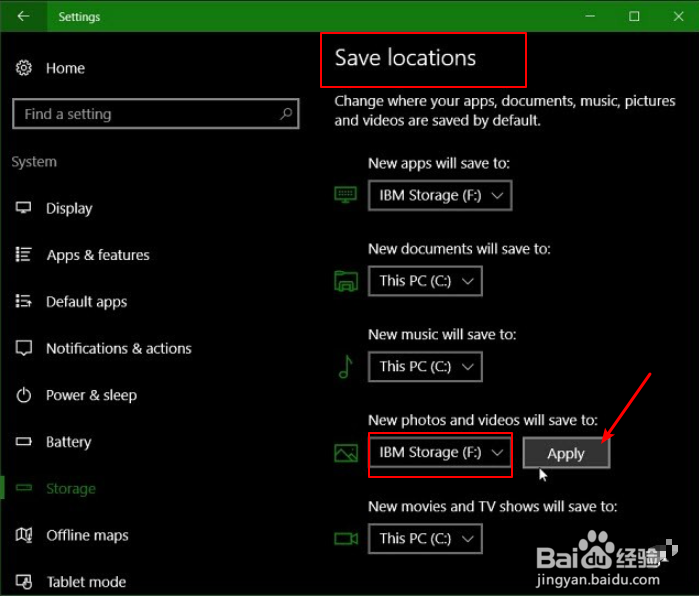Click the System section header
Image resolution: width=699 pixels, height=604 pixels.
click(34, 162)
